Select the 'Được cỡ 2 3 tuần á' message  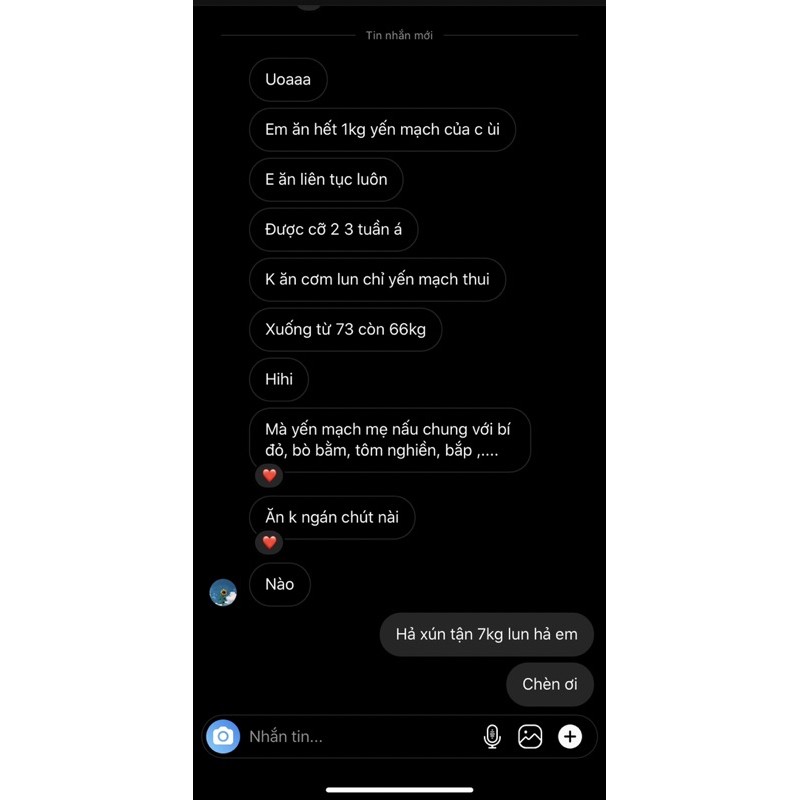[x=334, y=230]
